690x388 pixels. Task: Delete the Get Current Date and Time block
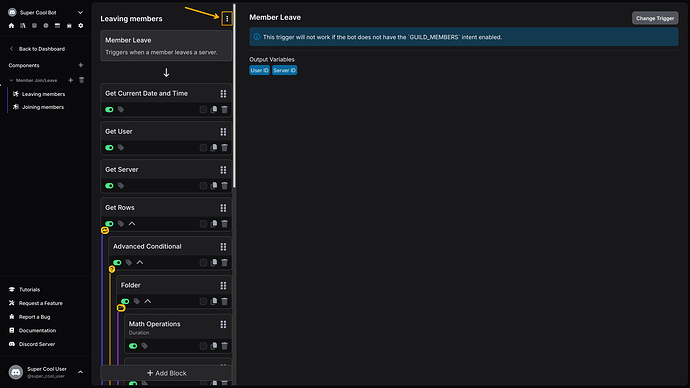pyautogui.click(x=224, y=110)
